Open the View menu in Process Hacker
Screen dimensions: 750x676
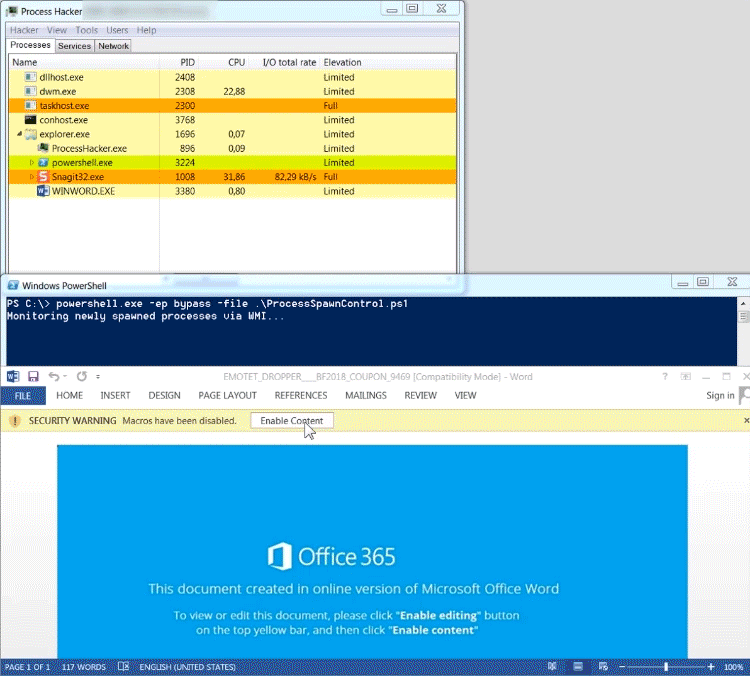point(56,30)
